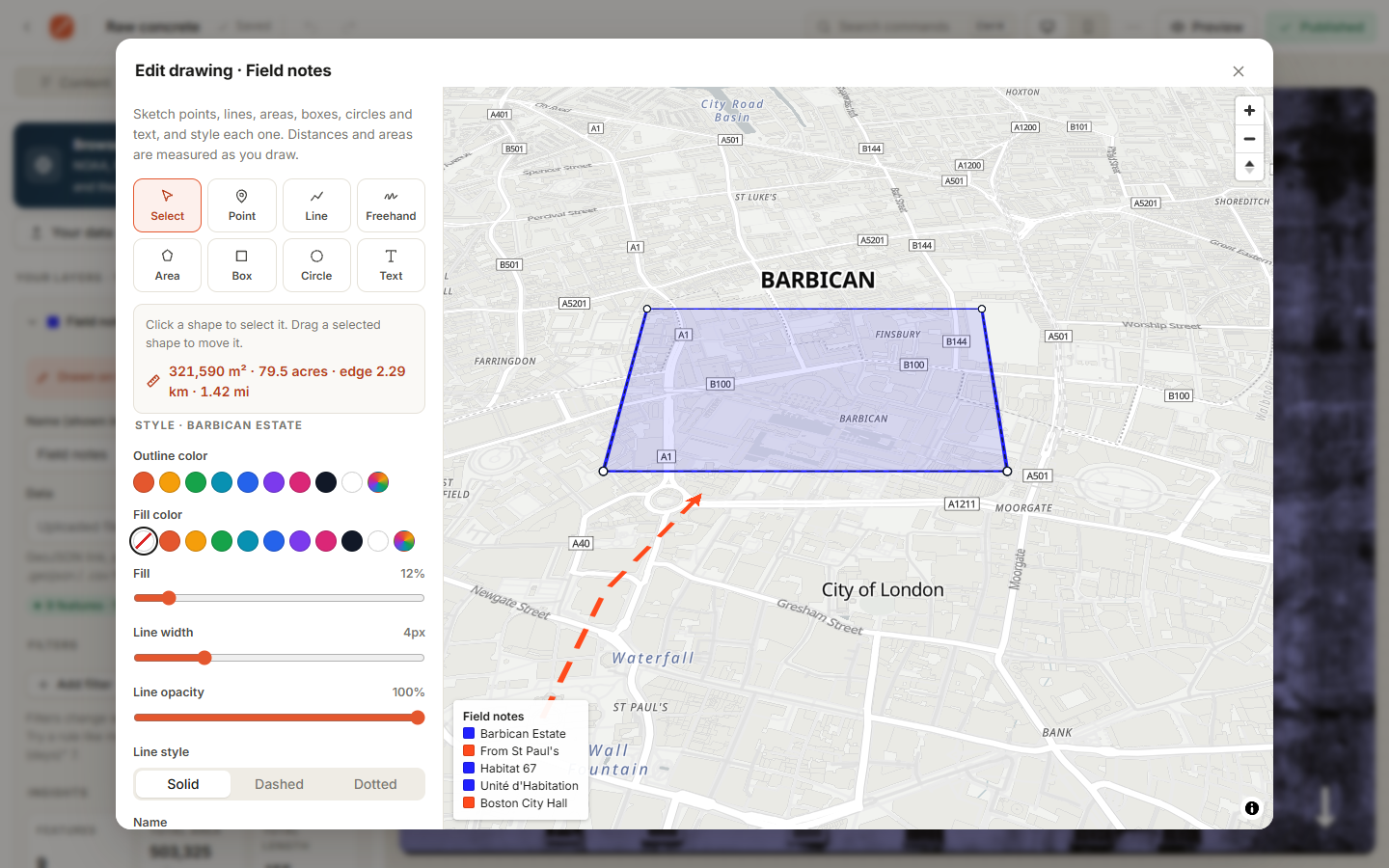Screen dimensions: 1389x868
Task: Activate the Text annotation tool
Action: (x=391, y=265)
